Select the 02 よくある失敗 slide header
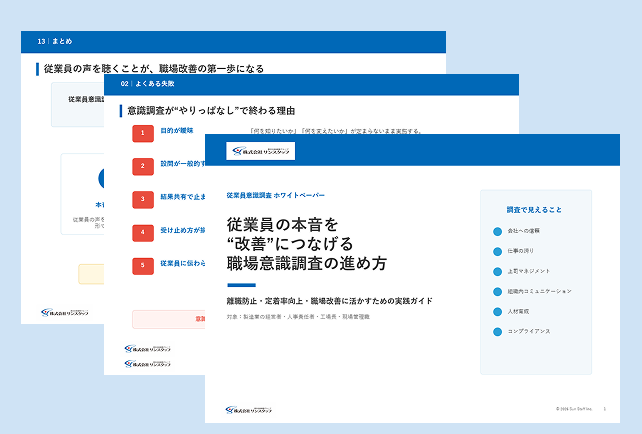This screenshot has height=434, width=642. [x=311, y=85]
